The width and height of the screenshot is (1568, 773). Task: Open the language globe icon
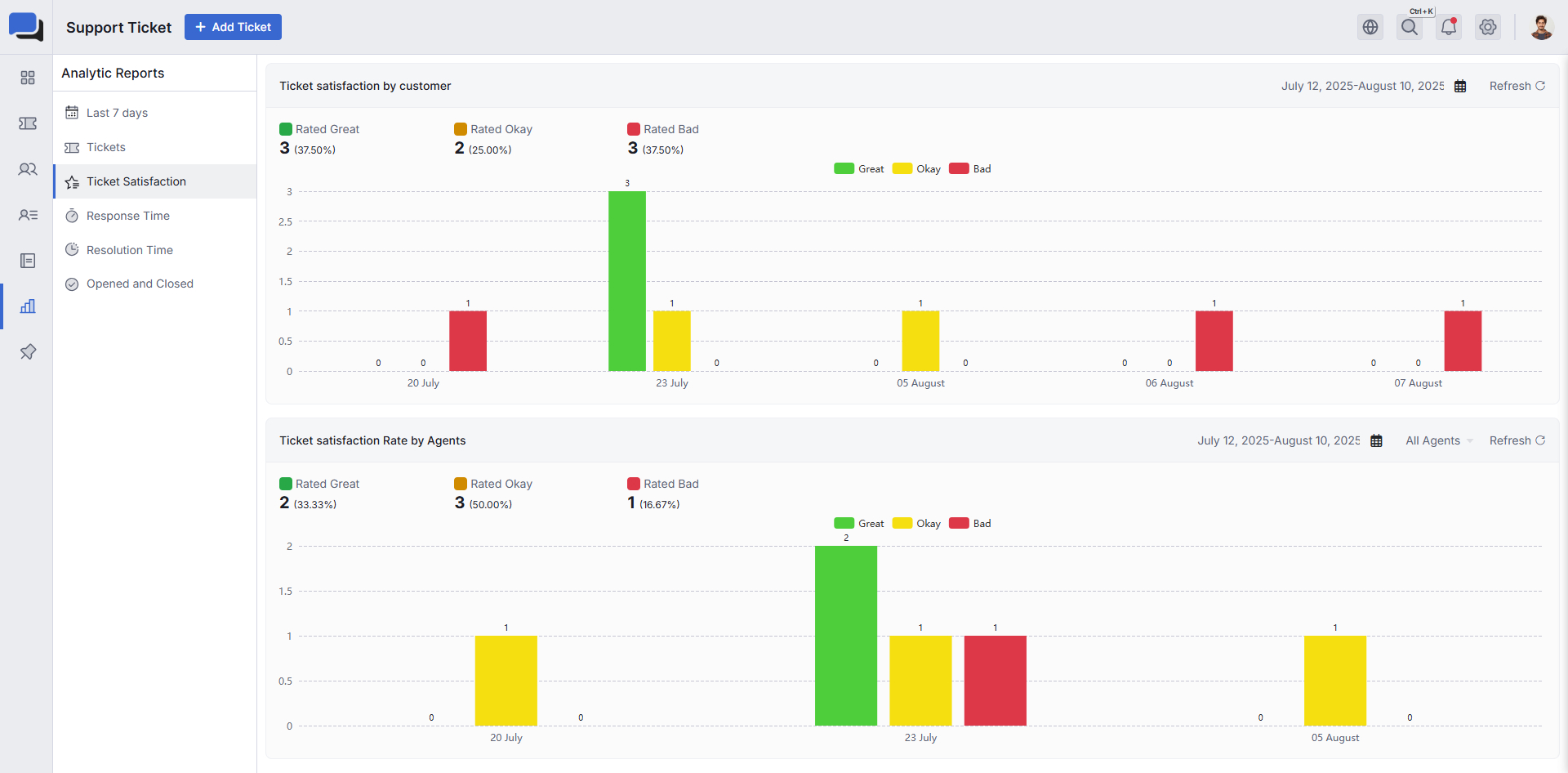pos(1370,27)
